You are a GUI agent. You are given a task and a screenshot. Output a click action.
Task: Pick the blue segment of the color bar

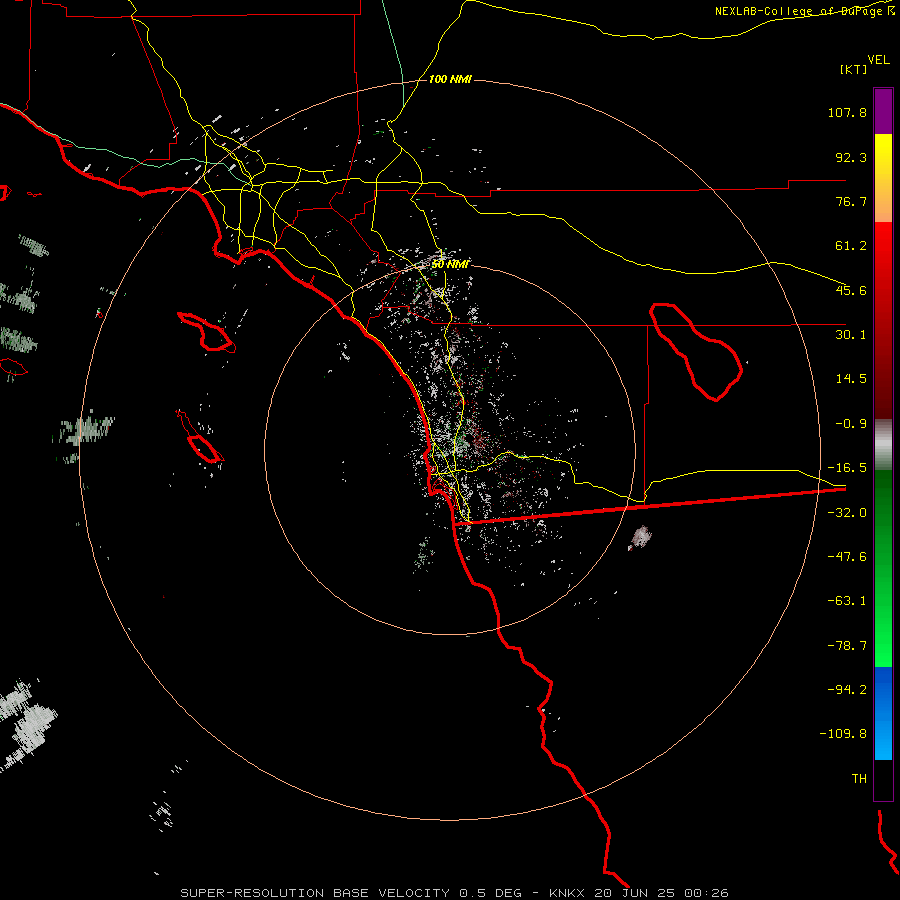click(883, 712)
